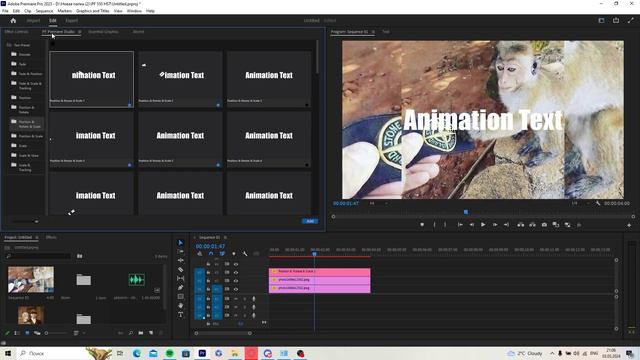Add a marker in the timeline header
Screen dimensions: 640x360
[233, 254]
